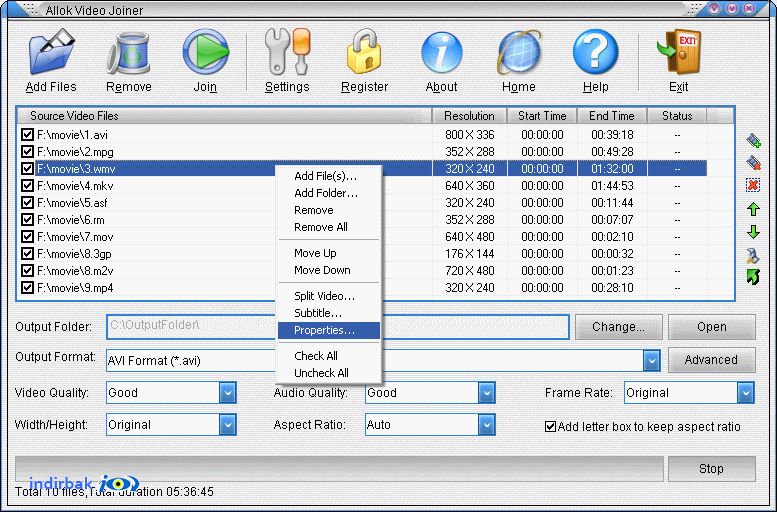Select end time 00:28:10 of 9.mp4
The image size is (777, 512).
[612, 287]
